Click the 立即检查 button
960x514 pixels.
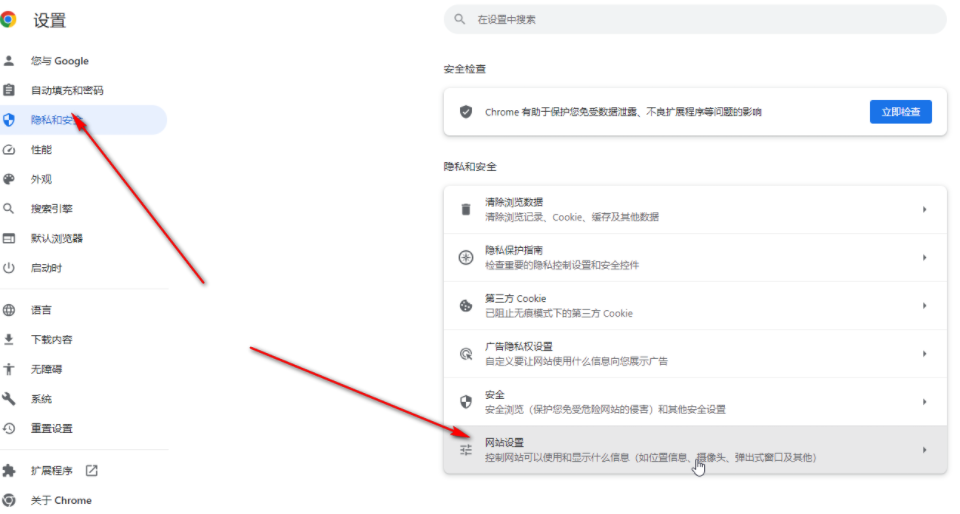pos(900,112)
